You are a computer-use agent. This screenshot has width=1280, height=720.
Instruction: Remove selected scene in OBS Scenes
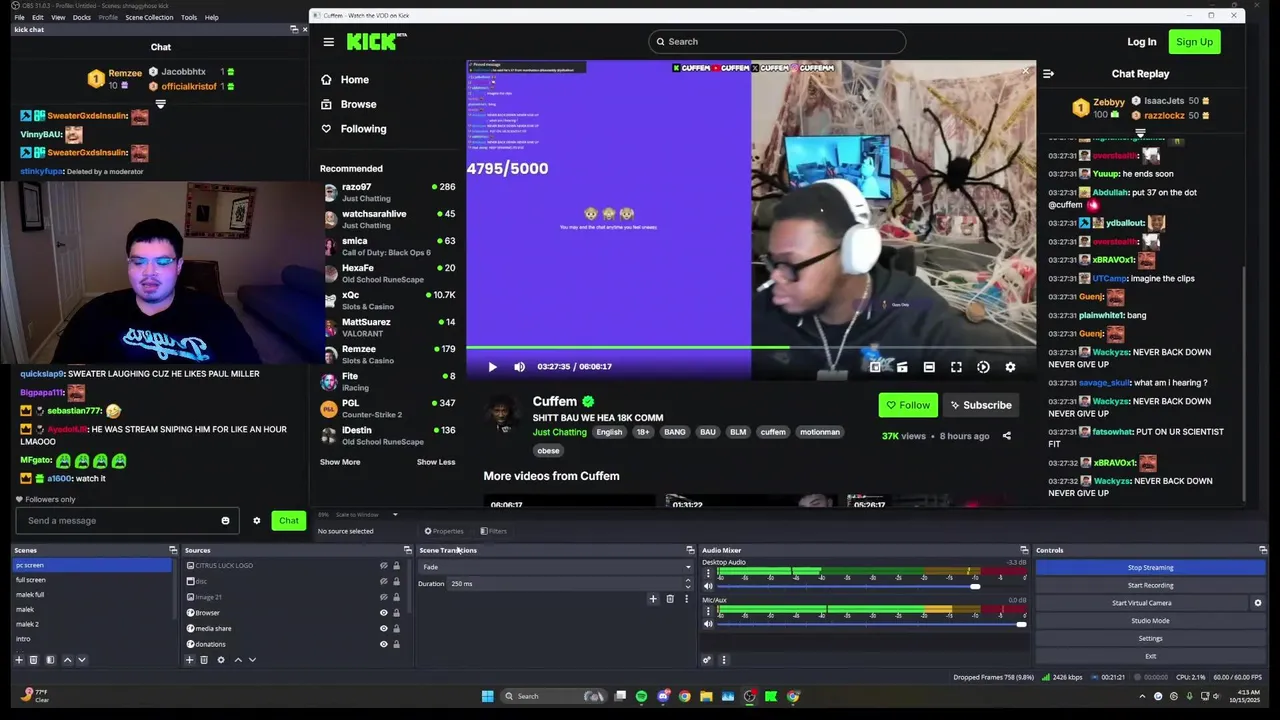[x=33, y=660]
